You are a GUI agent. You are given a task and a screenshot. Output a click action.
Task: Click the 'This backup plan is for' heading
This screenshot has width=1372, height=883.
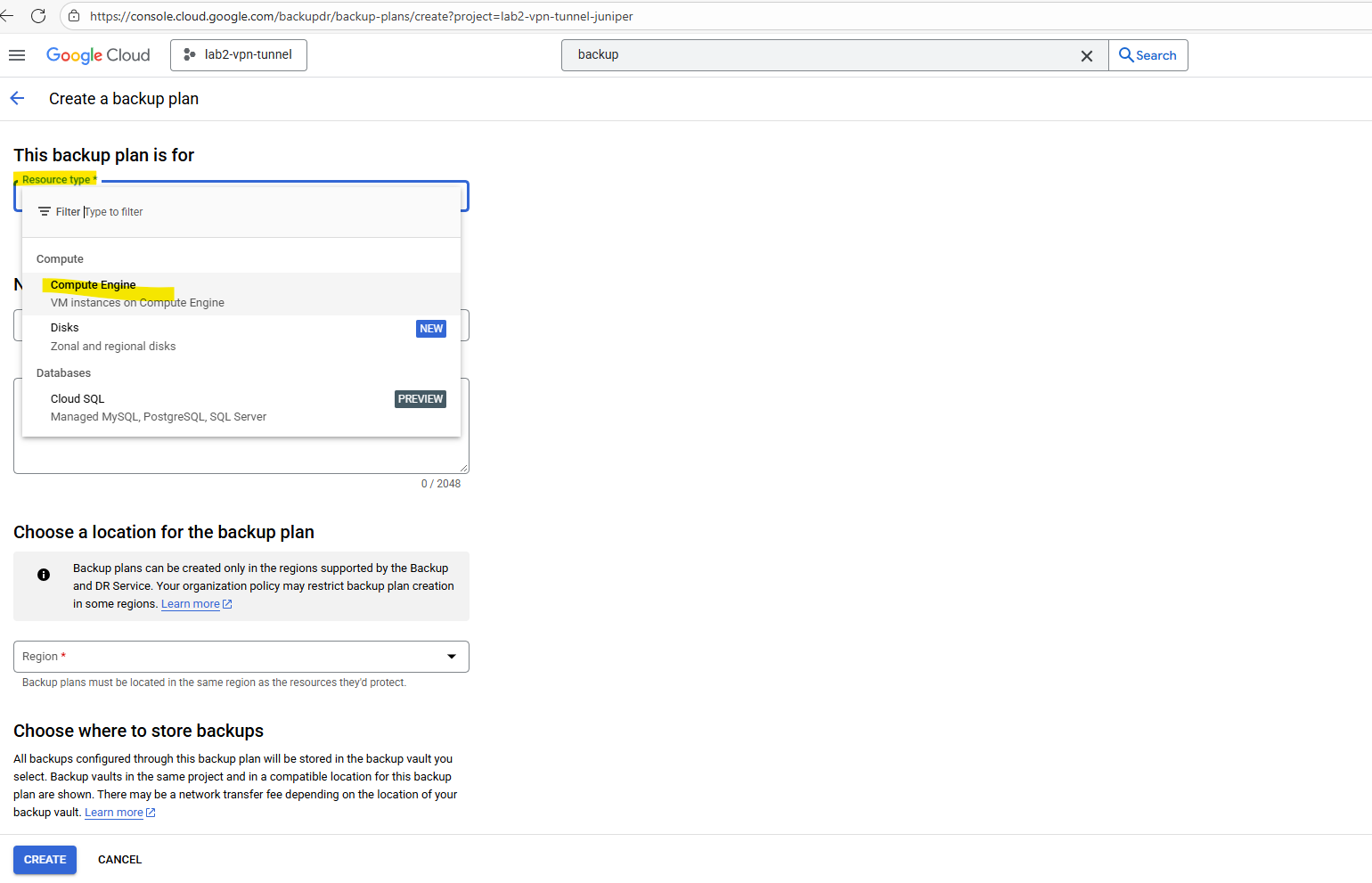(103, 155)
